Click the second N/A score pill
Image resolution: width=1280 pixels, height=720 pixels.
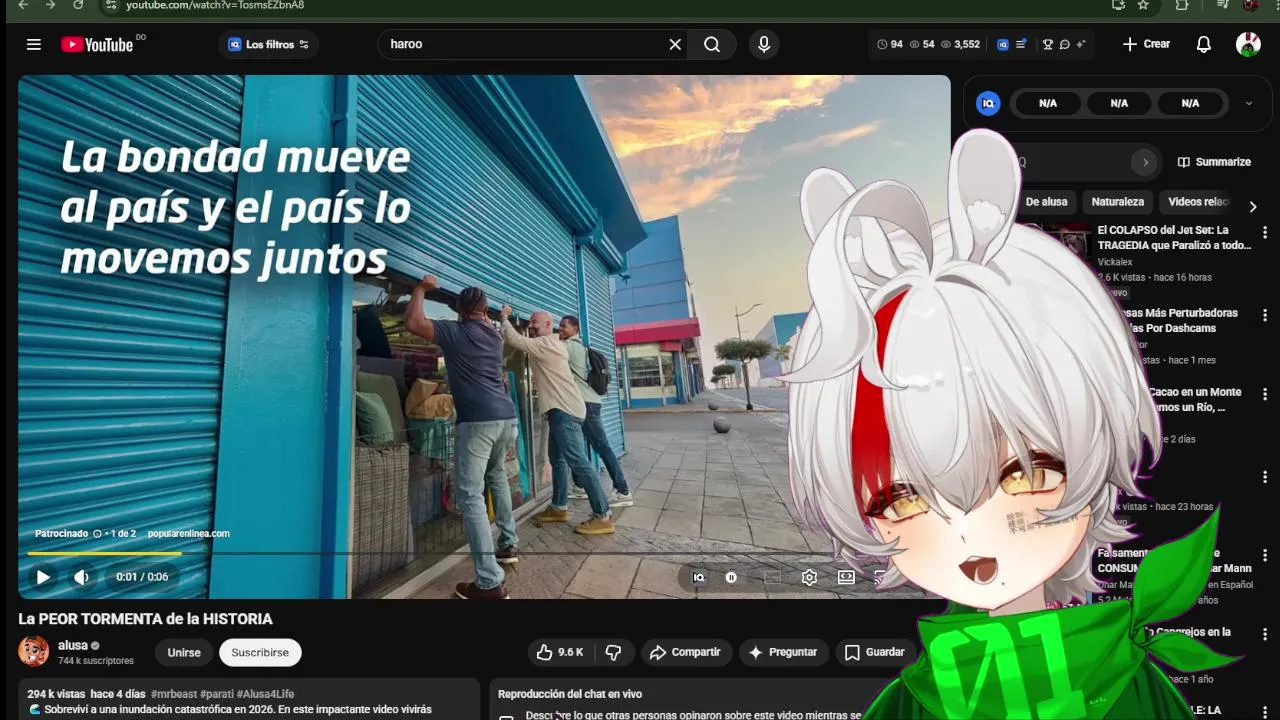point(1119,103)
